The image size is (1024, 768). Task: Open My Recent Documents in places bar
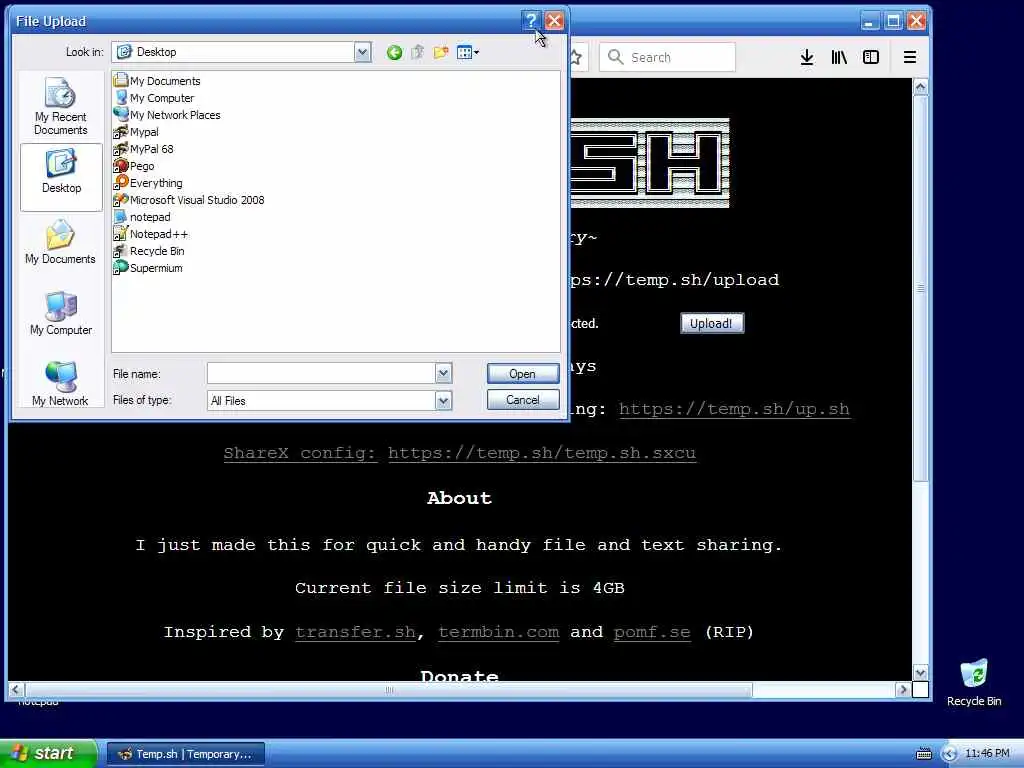[61, 107]
